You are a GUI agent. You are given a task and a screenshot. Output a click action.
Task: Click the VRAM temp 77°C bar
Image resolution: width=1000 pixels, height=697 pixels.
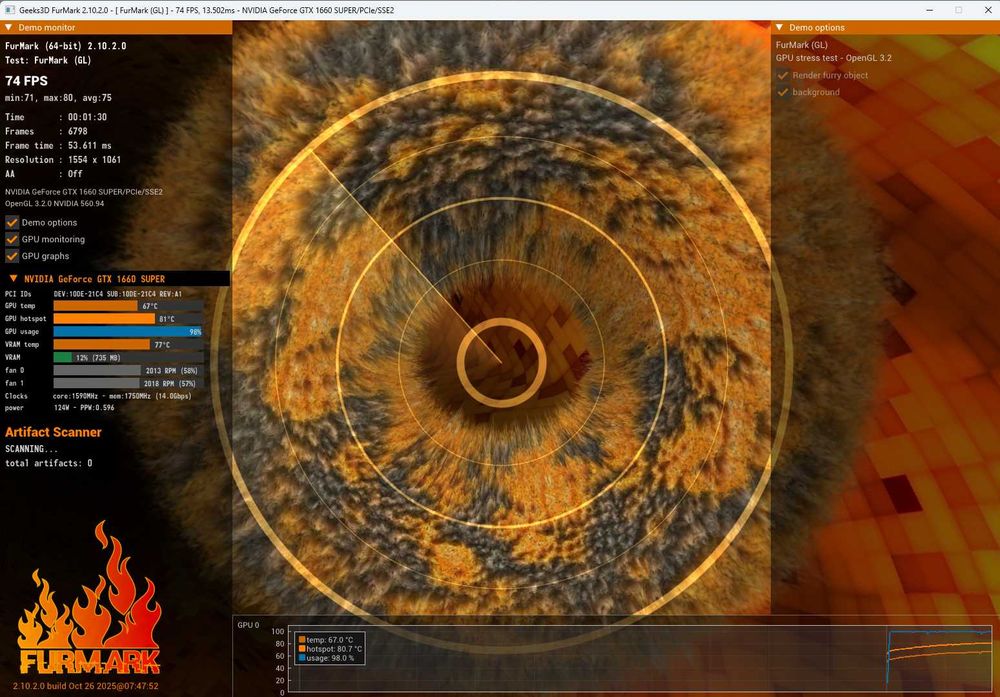(128, 344)
